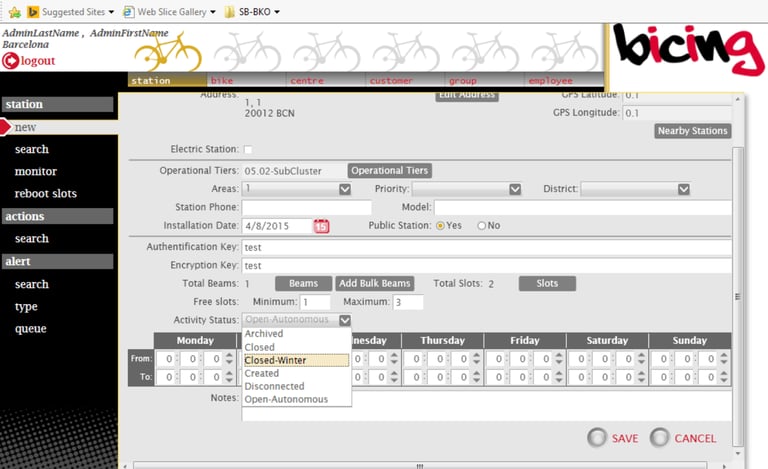
Task: Click the red logout icon
Action: [10, 61]
